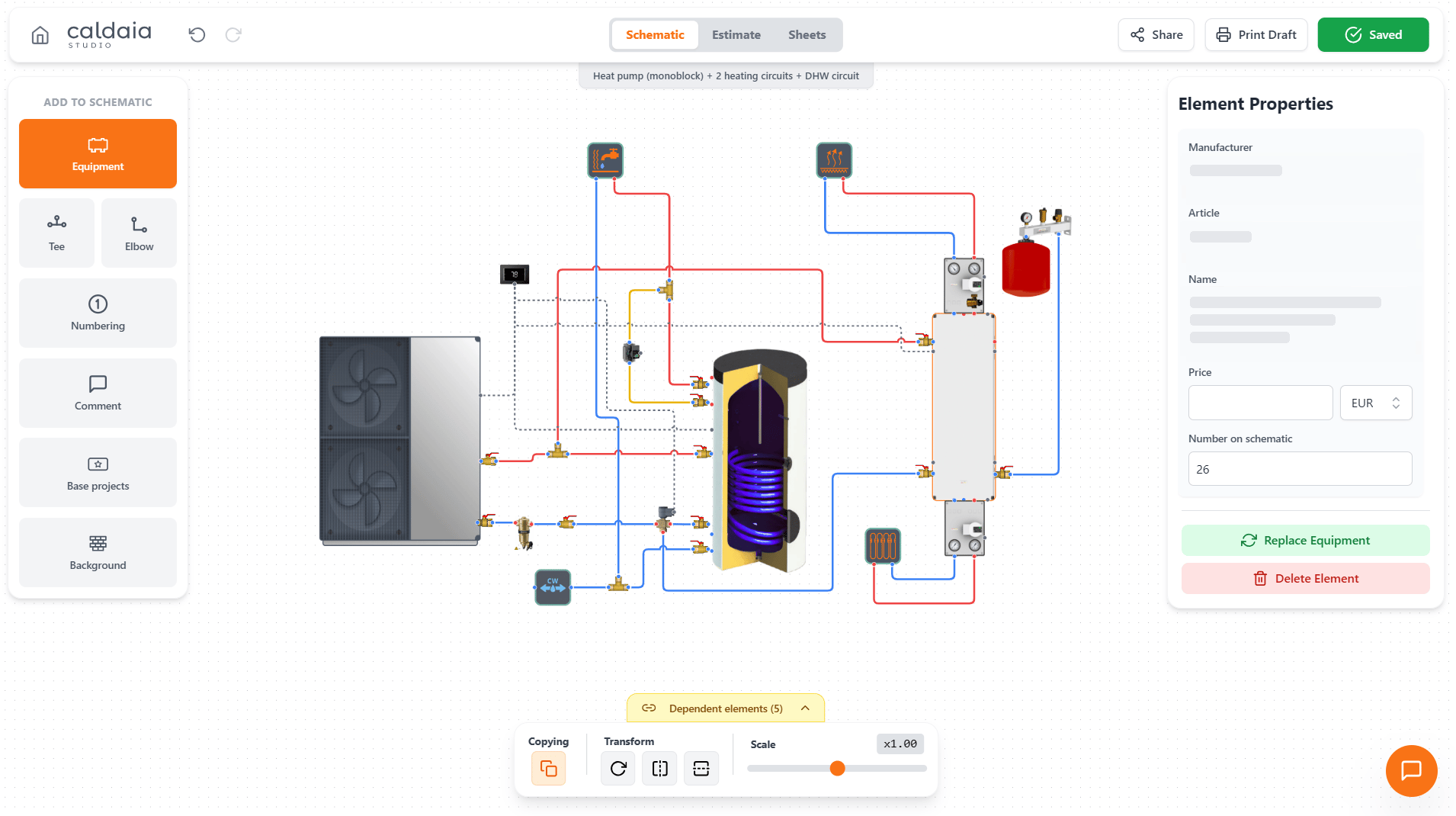The image size is (1456, 816).
Task: Go to home via house icon
Action: click(40, 35)
